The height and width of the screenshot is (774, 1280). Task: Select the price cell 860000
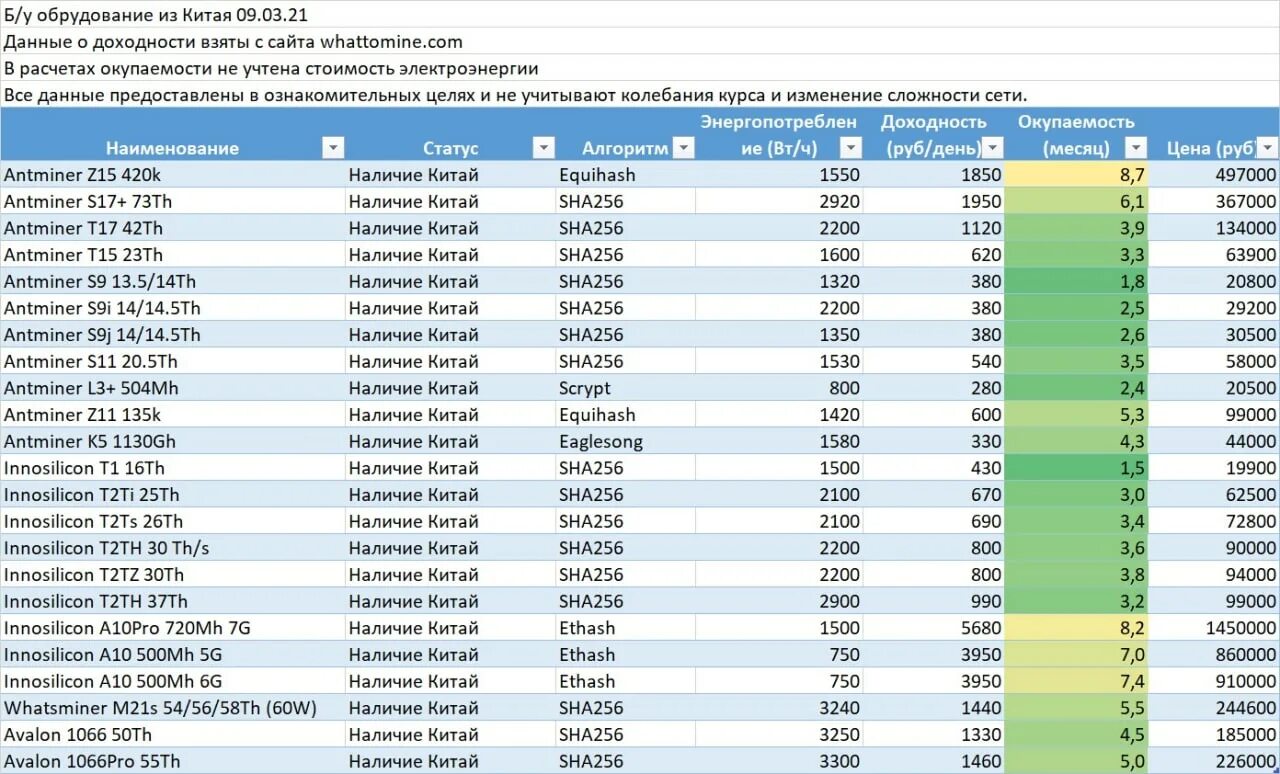pos(1214,654)
